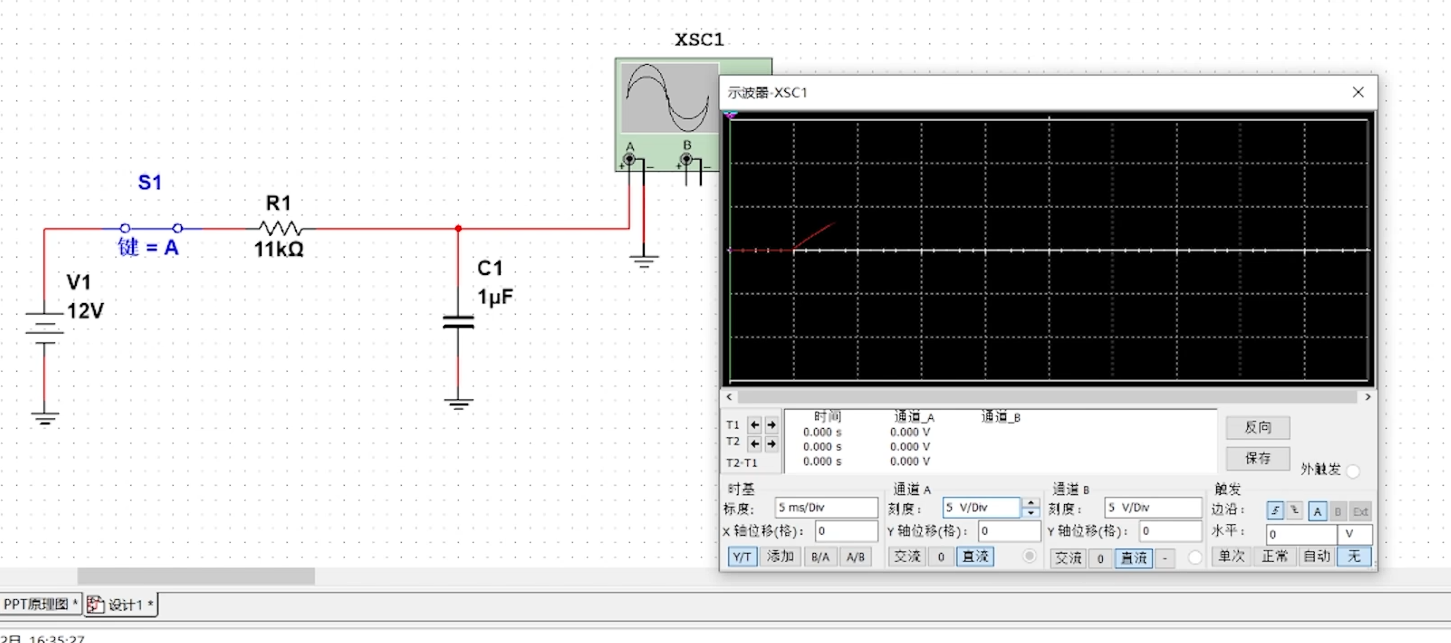Click main workspace horizontal scrollbar thumb
The width and height of the screenshot is (1451, 643).
196,576
